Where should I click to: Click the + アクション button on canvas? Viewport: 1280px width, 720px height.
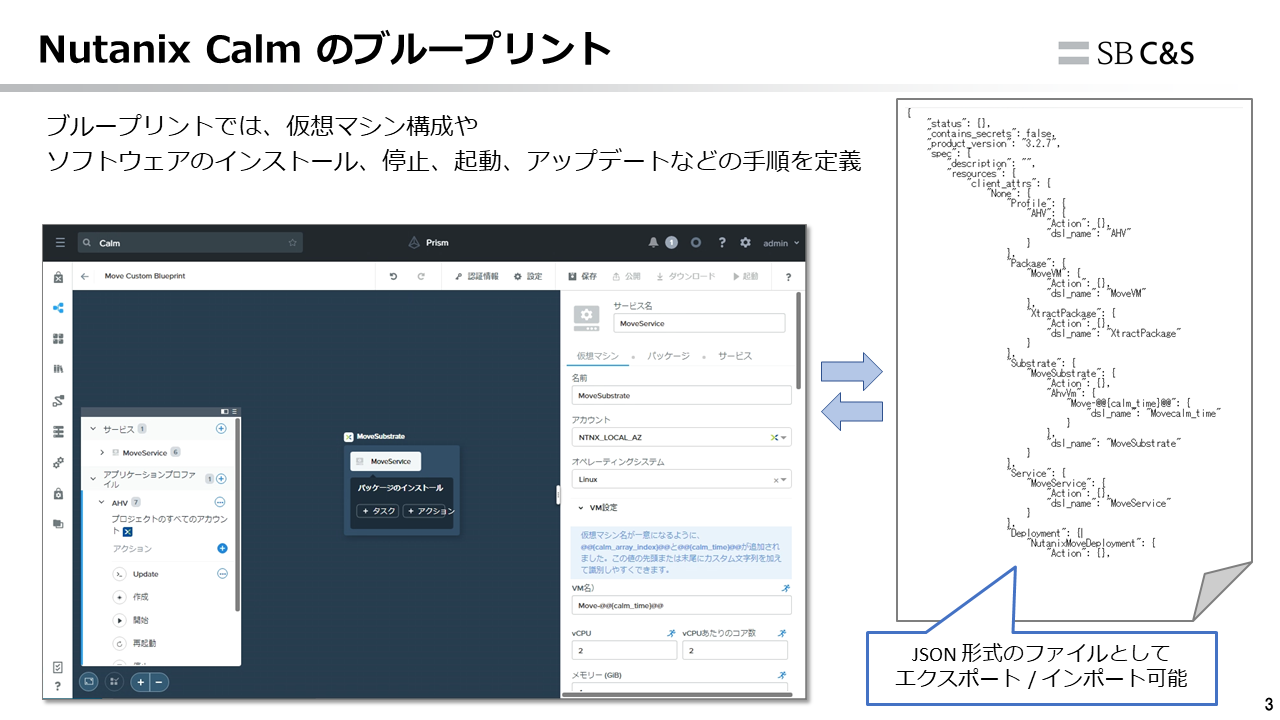coord(430,511)
